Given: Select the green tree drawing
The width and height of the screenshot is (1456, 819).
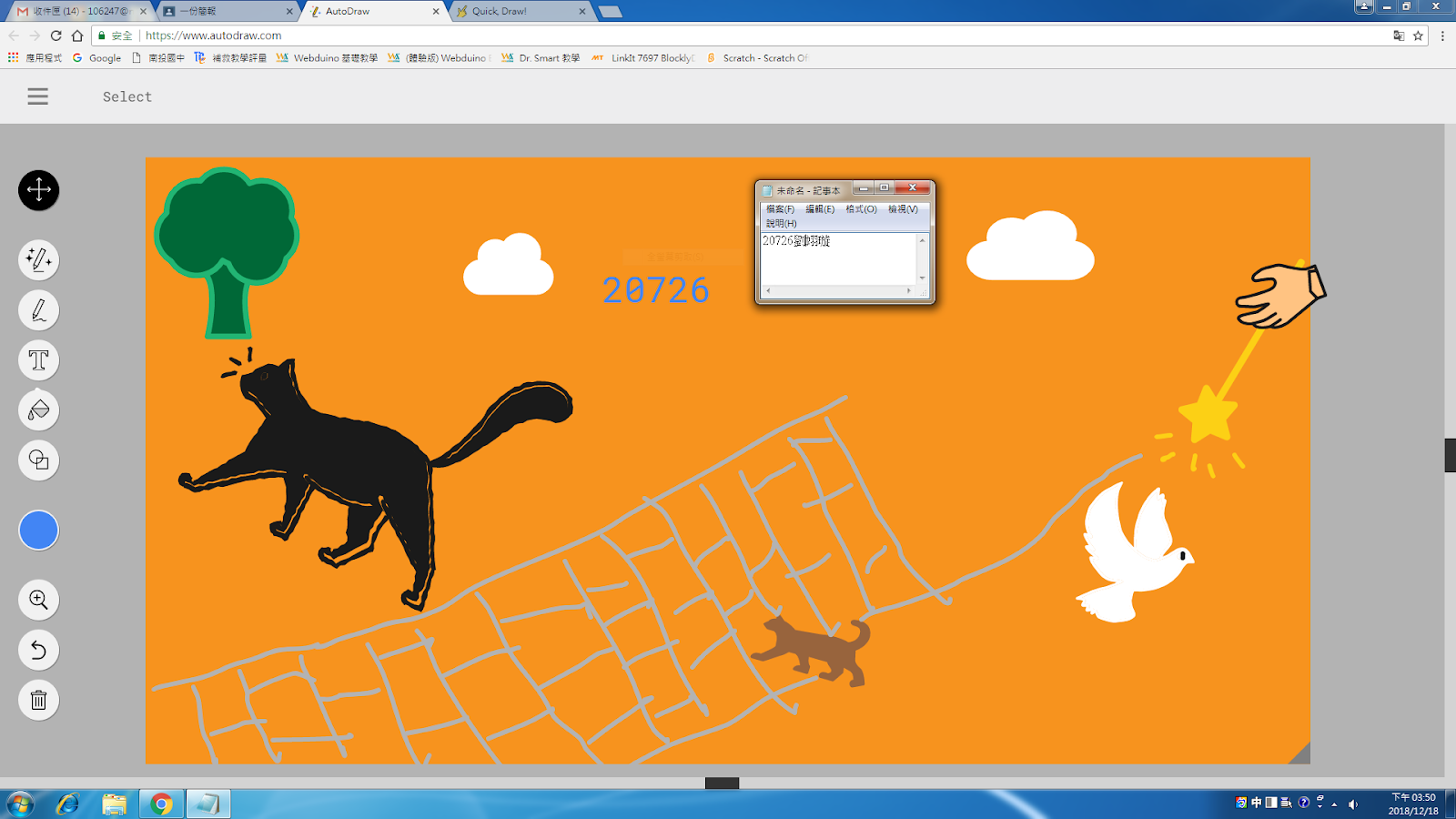Looking at the screenshot, I should coord(227,252).
